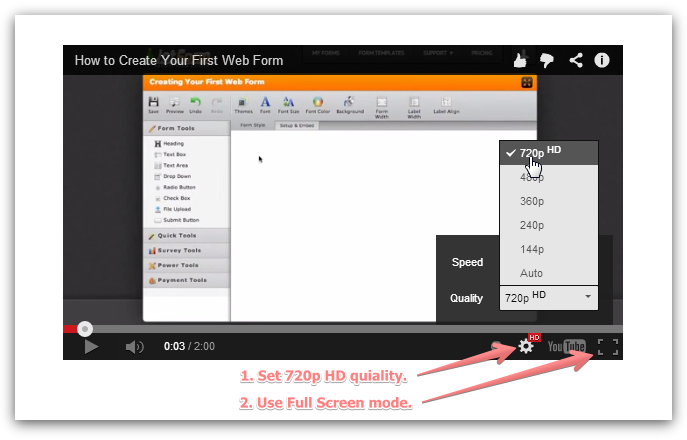Enter full screen mode
Viewport: 687px width, 440px height.
coord(607,347)
